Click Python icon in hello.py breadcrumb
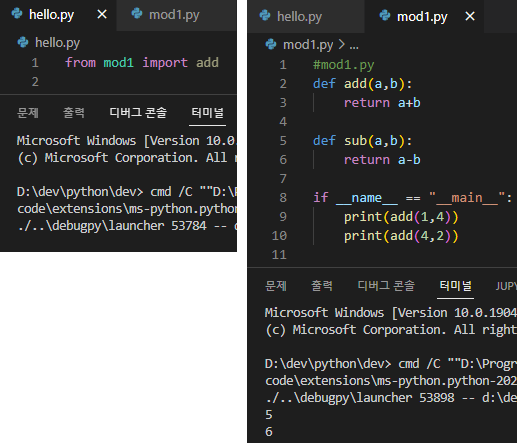Screen dimensions: 517x443 [23, 42]
